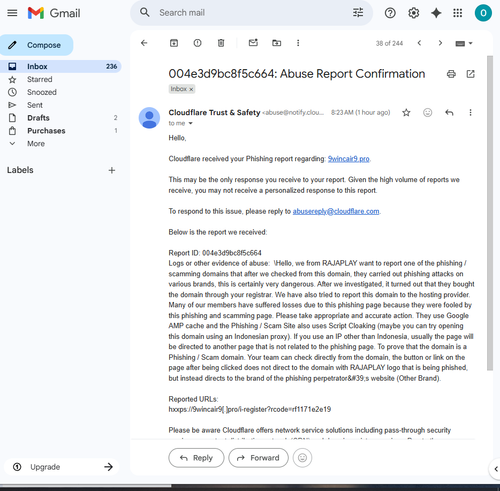Open toolbar more options menu
The width and height of the screenshot is (500, 491).
tap(298, 43)
